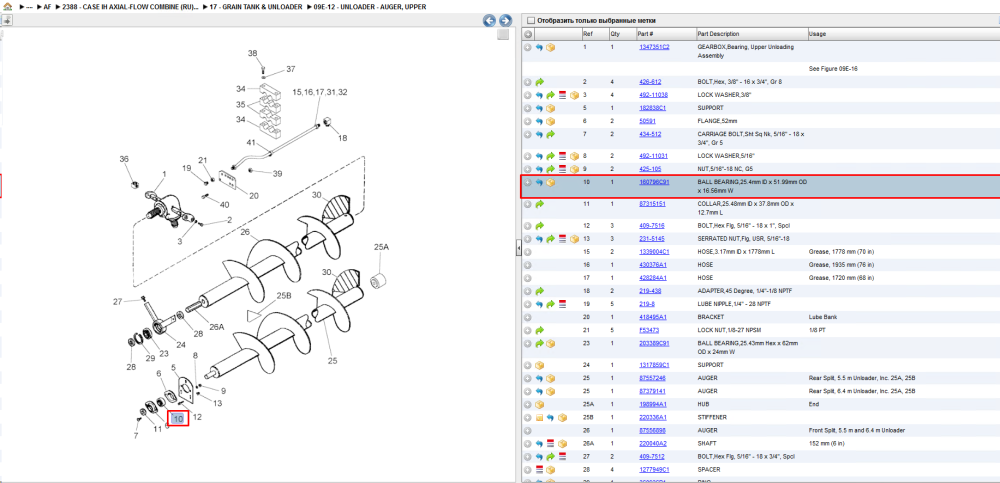The image size is (1000, 483).
Task: Open breadcrumb '17 - GRAIN TANK & UNLOADER'
Action: tap(256, 6)
